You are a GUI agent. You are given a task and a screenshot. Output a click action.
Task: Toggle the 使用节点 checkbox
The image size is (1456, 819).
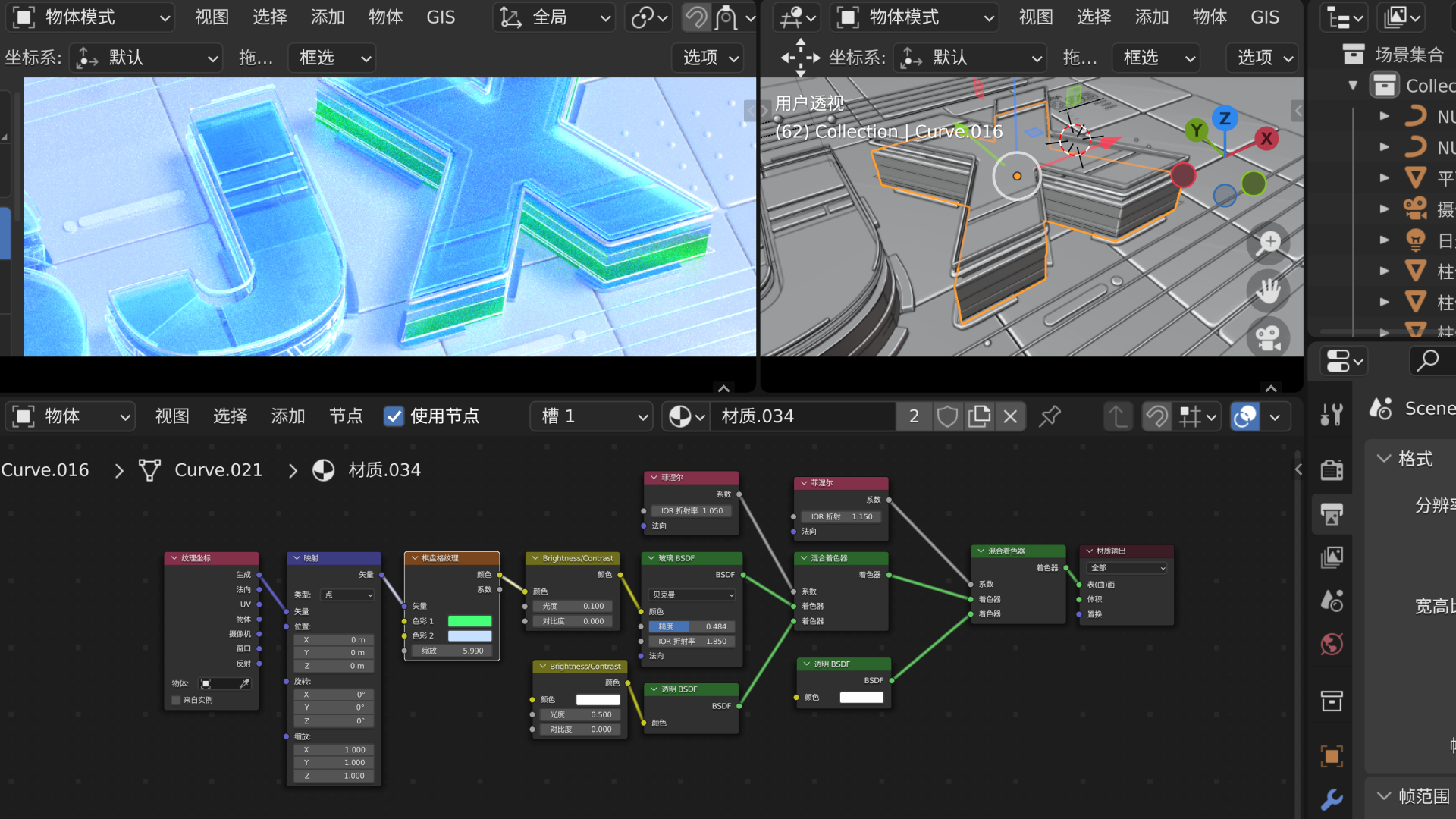pyautogui.click(x=394, y=416)
